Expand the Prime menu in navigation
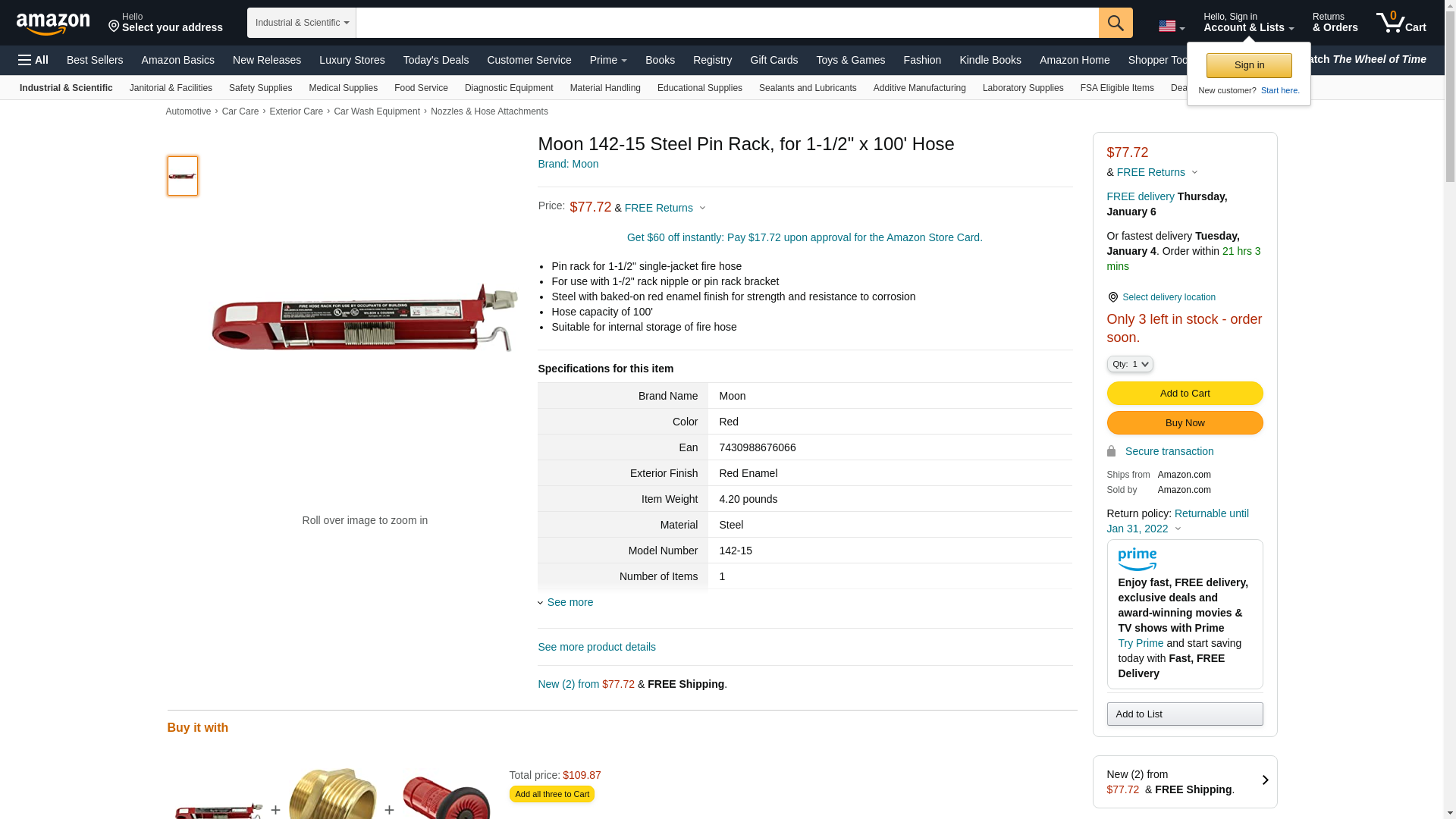Image resolution: width=1456 pixels, height=819 pixels. click(x=608, y=60)
